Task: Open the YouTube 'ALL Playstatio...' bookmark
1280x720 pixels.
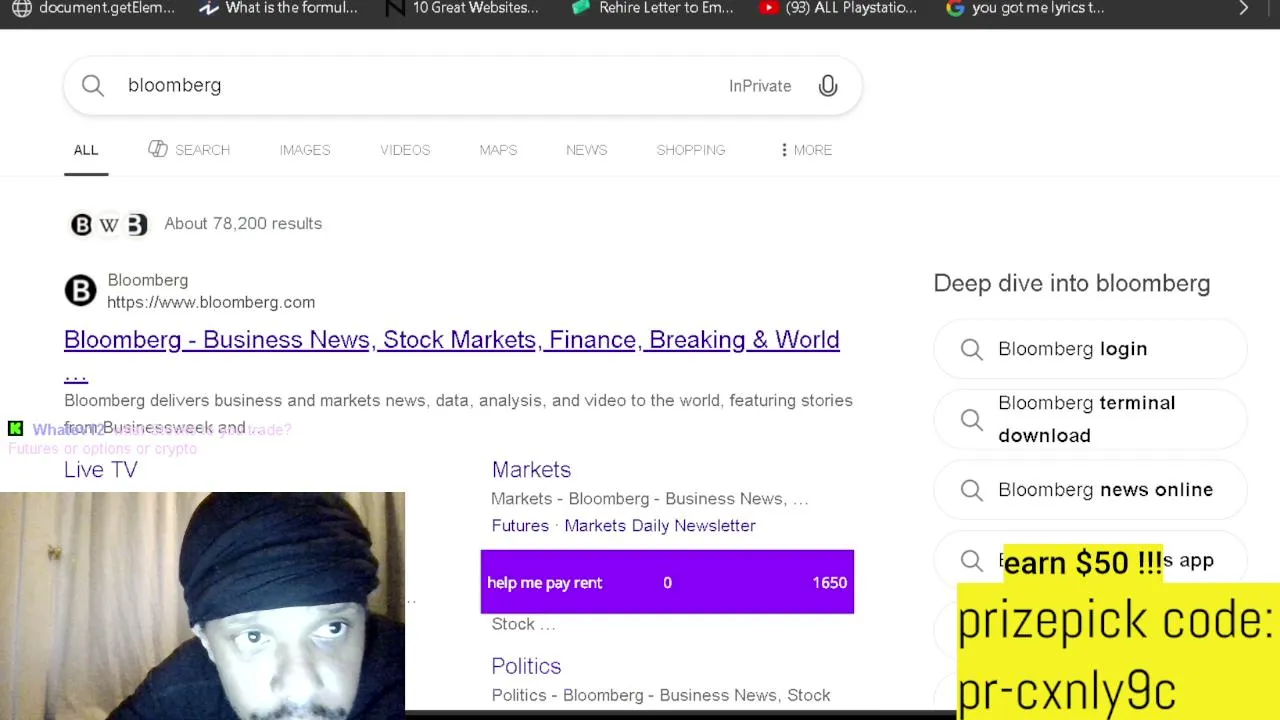Action: 838,8
